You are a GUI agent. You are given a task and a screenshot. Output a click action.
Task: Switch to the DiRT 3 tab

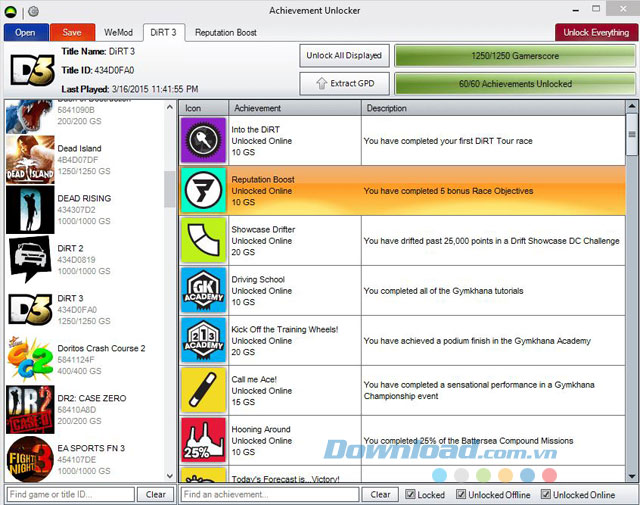[163, 32]
